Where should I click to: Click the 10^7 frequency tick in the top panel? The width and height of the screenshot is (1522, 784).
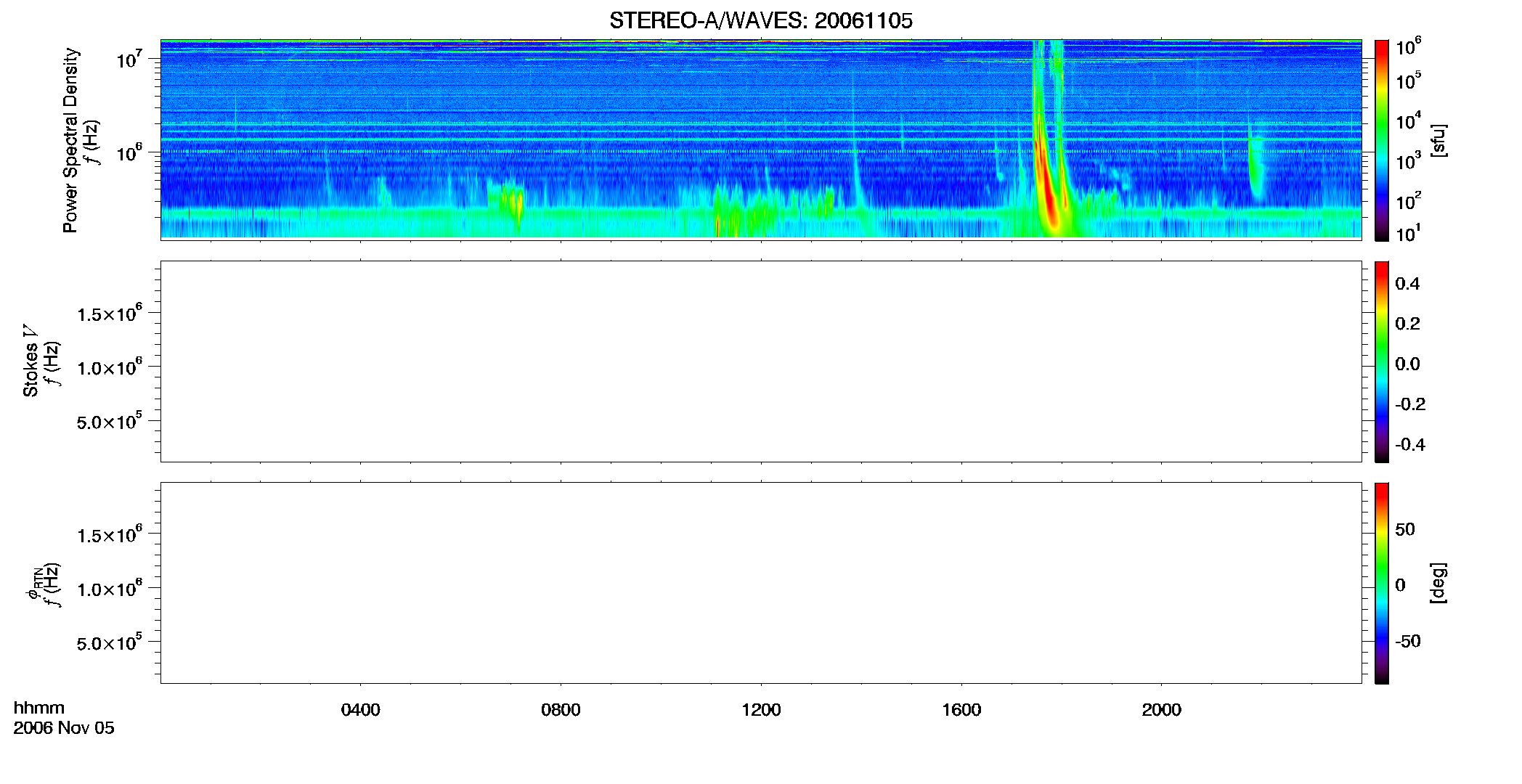coord(129,60)
